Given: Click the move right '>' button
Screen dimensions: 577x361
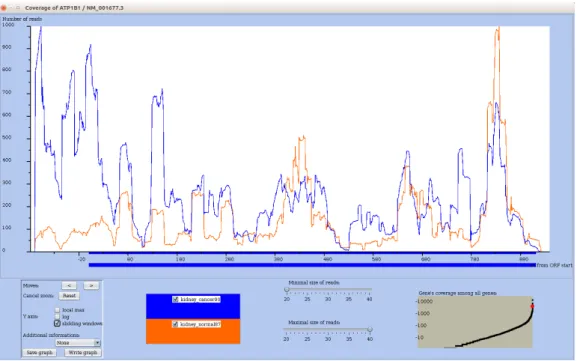Looking at the screenshot, I should (x=91, y=285).
